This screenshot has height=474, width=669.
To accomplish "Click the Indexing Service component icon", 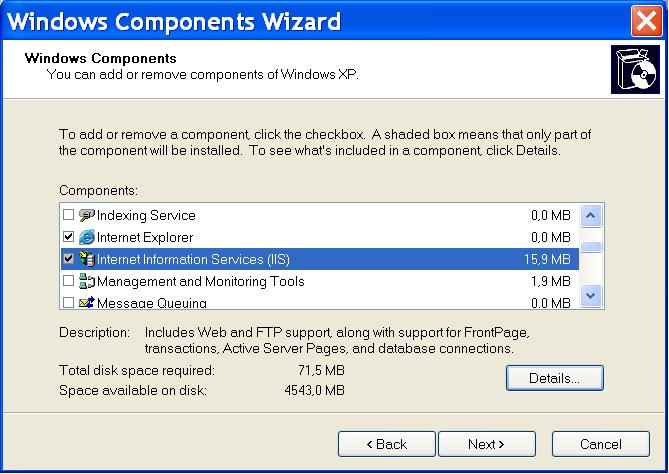I will click(x=87, y=215).
